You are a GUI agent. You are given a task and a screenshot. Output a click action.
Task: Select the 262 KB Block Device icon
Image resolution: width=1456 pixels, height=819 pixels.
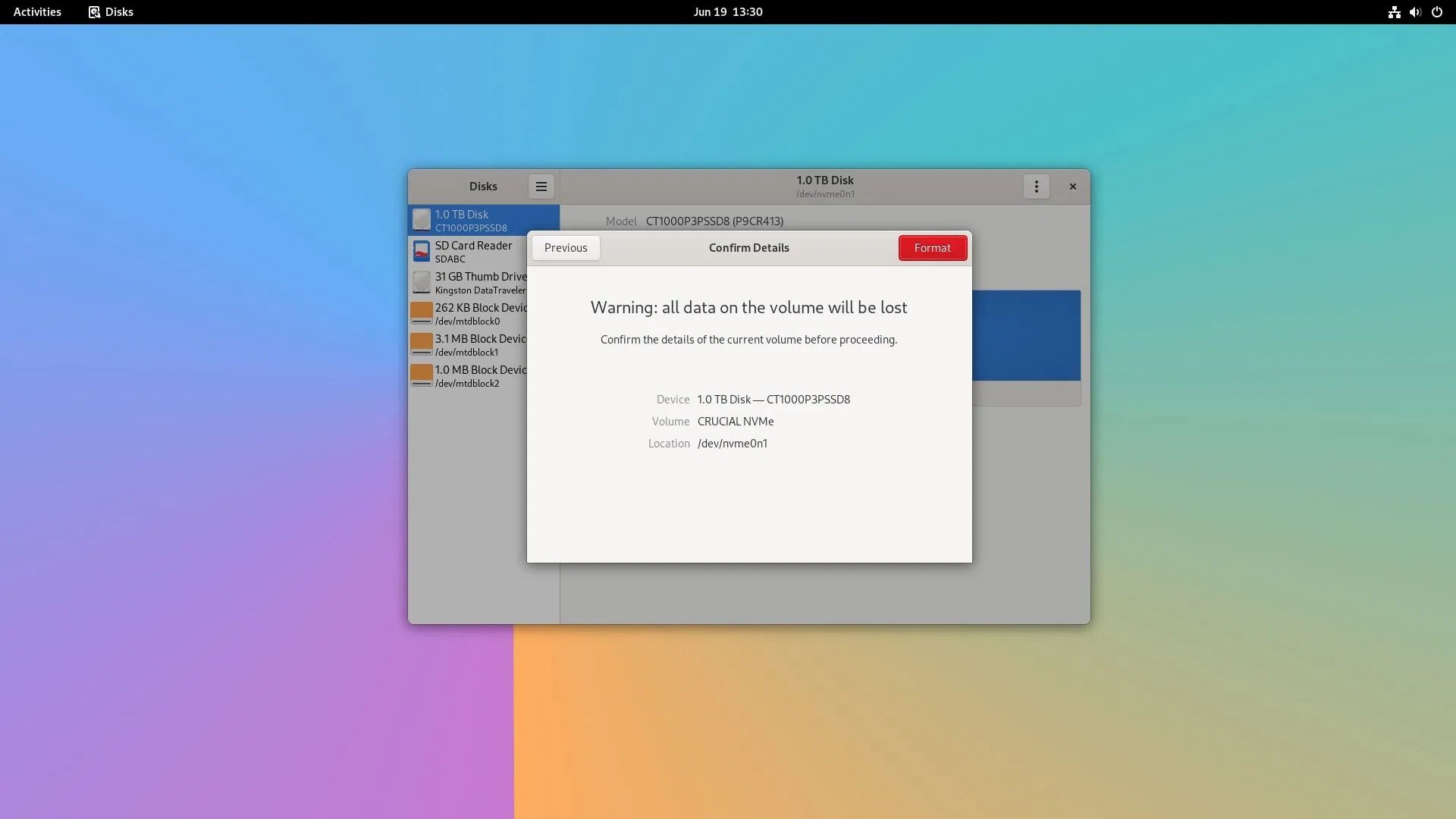tap(422, 313)
